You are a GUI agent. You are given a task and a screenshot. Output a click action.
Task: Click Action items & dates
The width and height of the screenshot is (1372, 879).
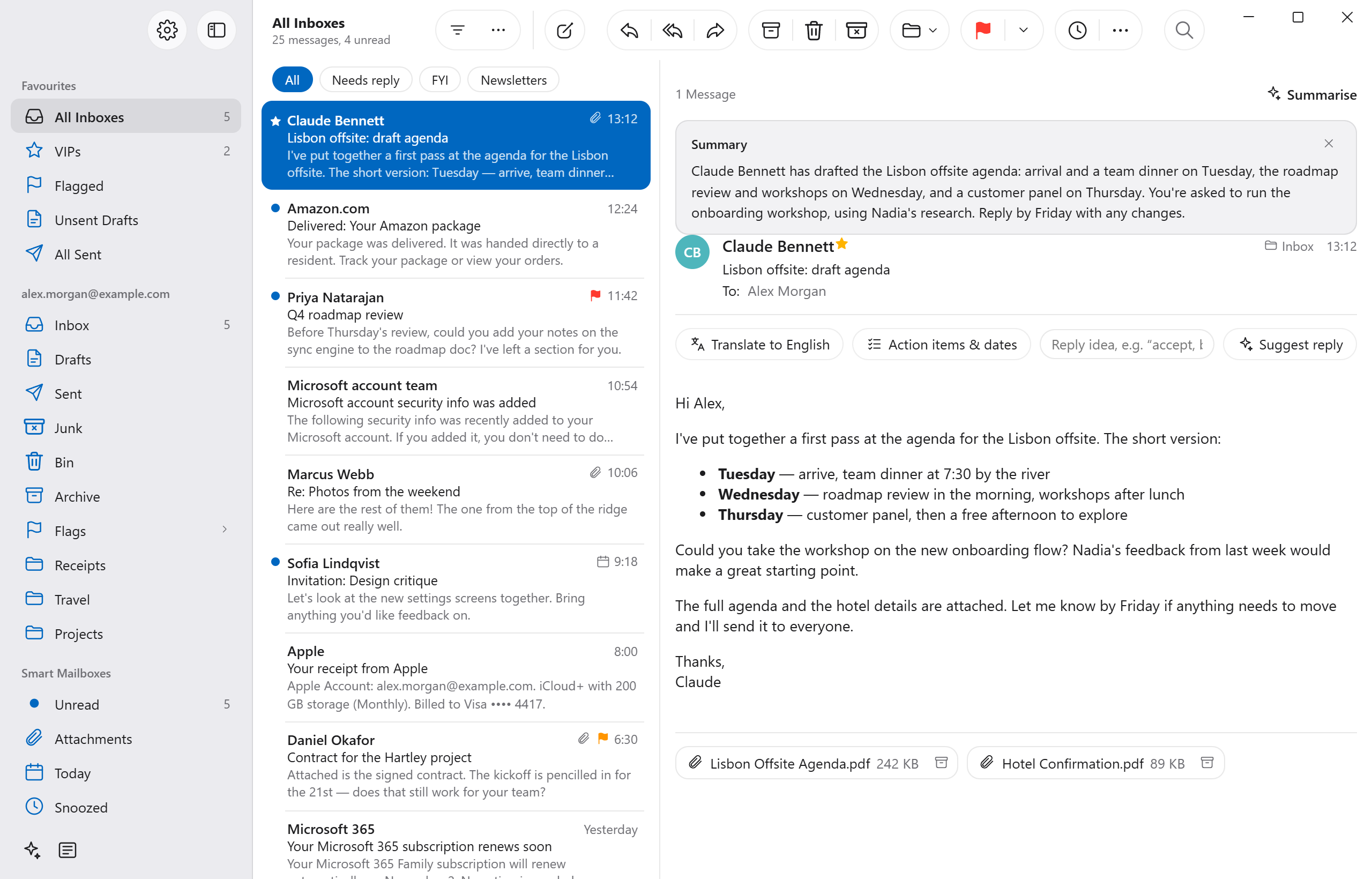(941, 344)
